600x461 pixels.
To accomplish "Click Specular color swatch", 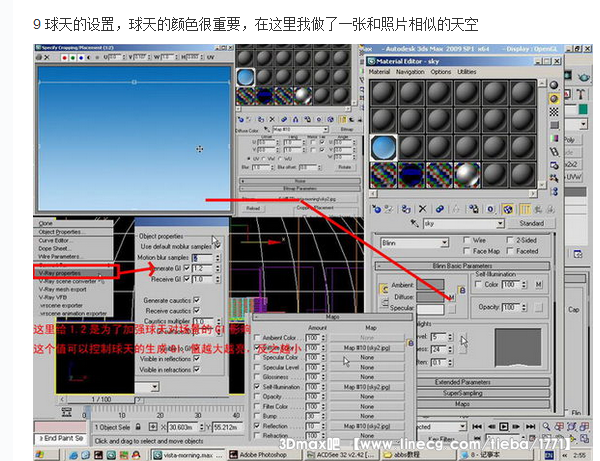I will tap(430, 309).
